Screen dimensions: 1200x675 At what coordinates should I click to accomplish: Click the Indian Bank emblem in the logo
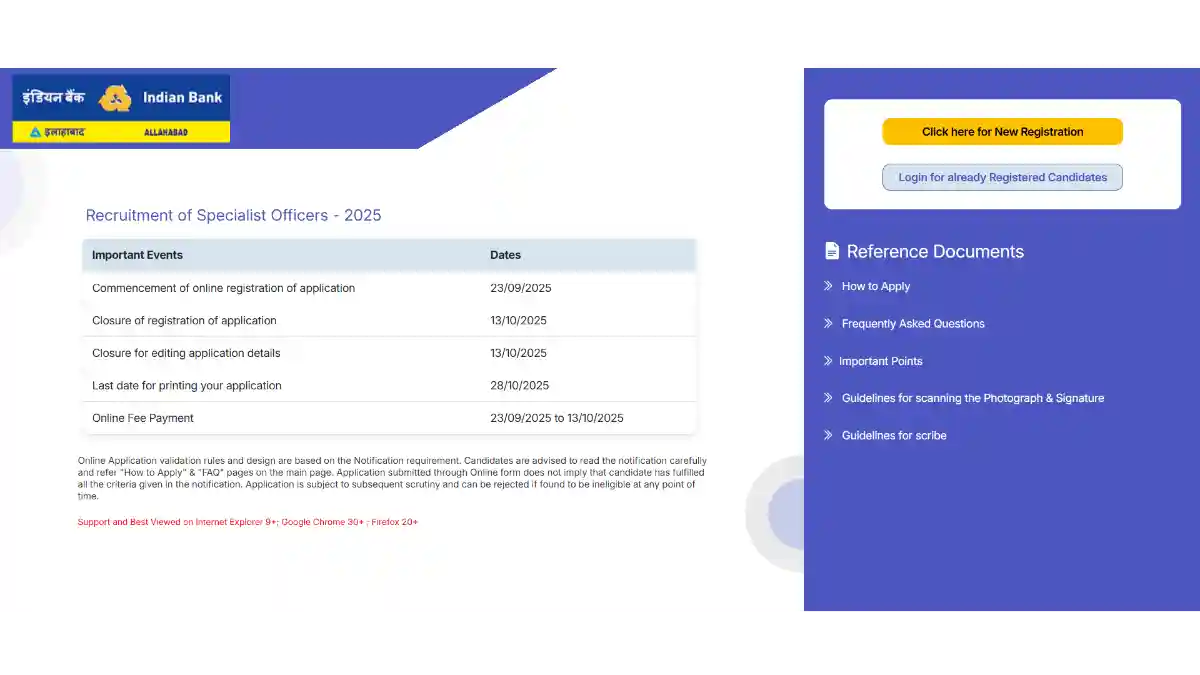point(115,98)
